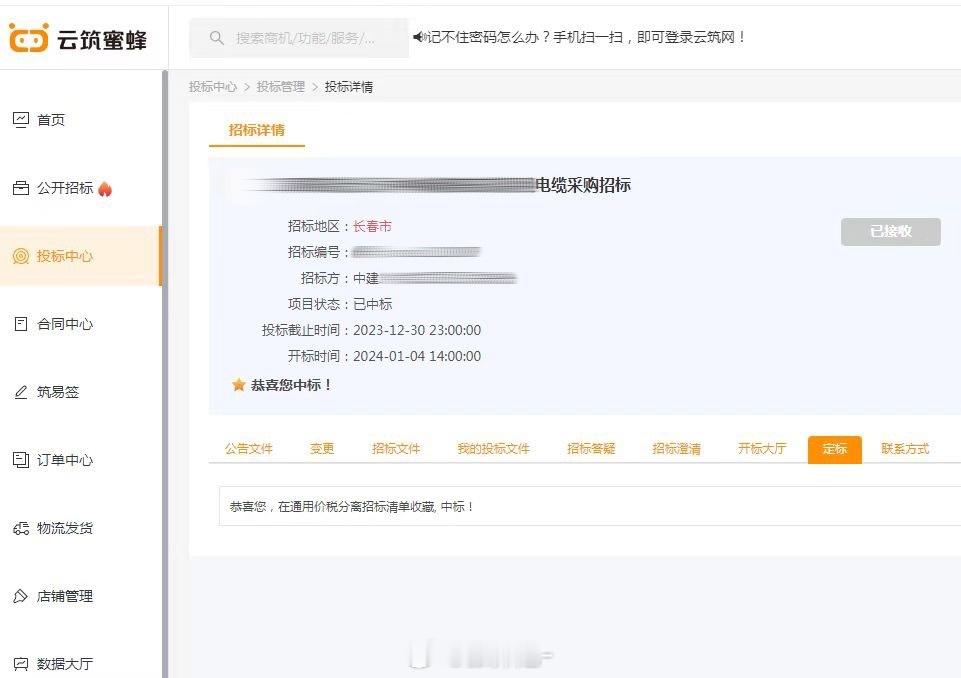
Task: Click the password reminder announcement text
Action: pyautogui.click(x=587, y=37)
